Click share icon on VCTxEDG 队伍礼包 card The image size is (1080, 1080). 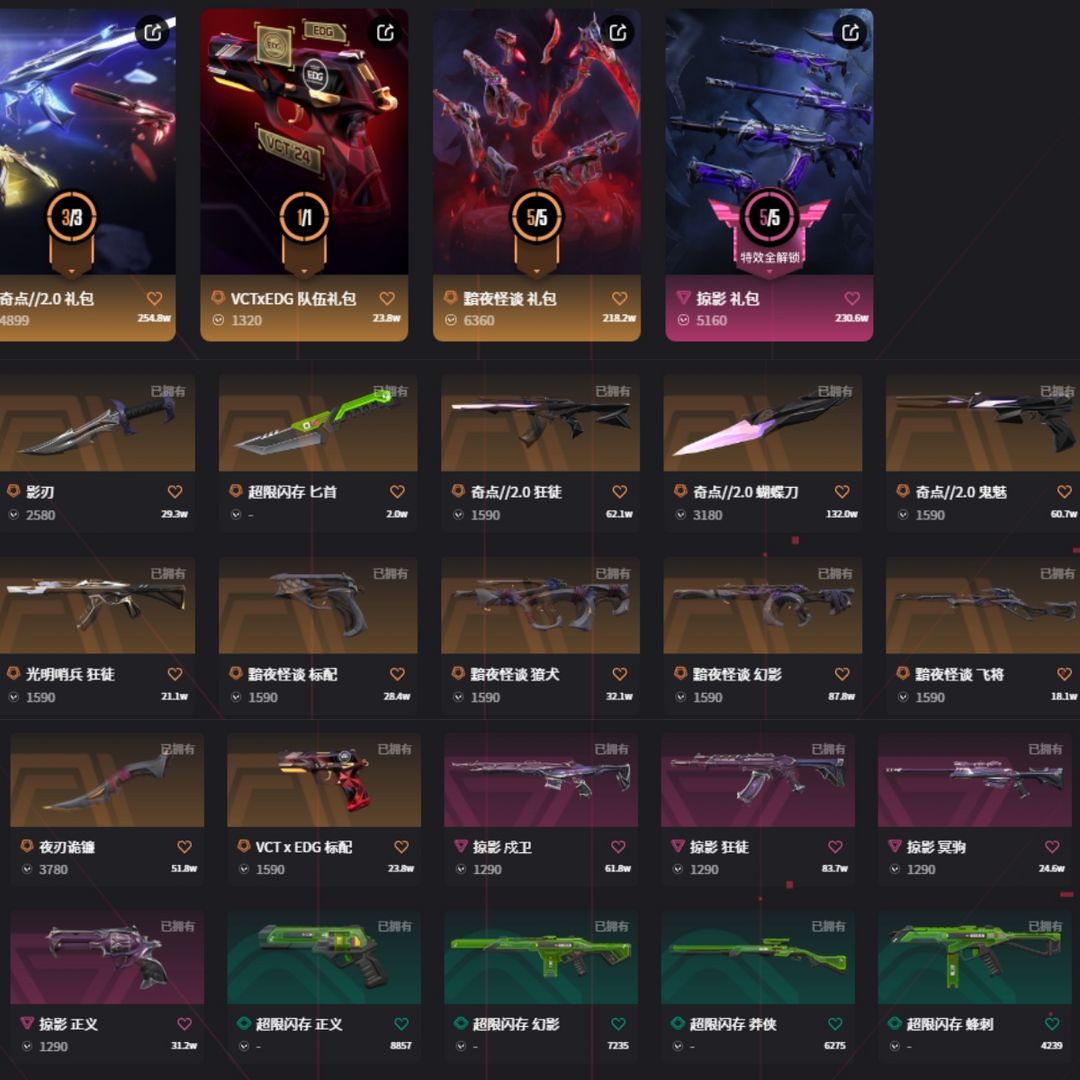[x=385, y=32]
